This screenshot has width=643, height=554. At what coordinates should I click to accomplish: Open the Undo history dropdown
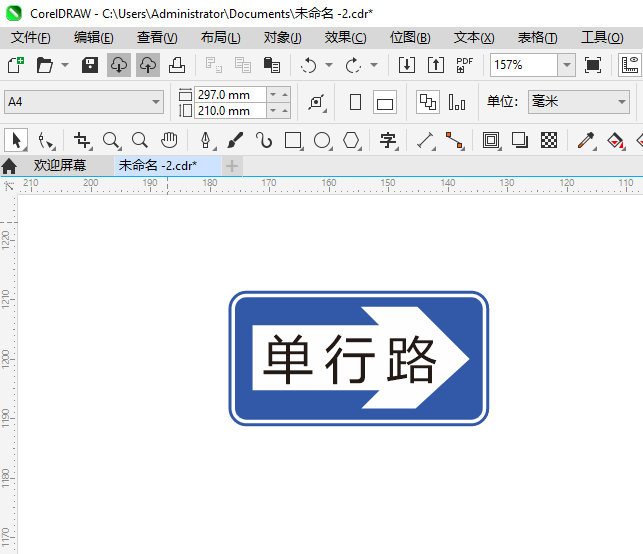pyautogui.click(x=329, y=65)
